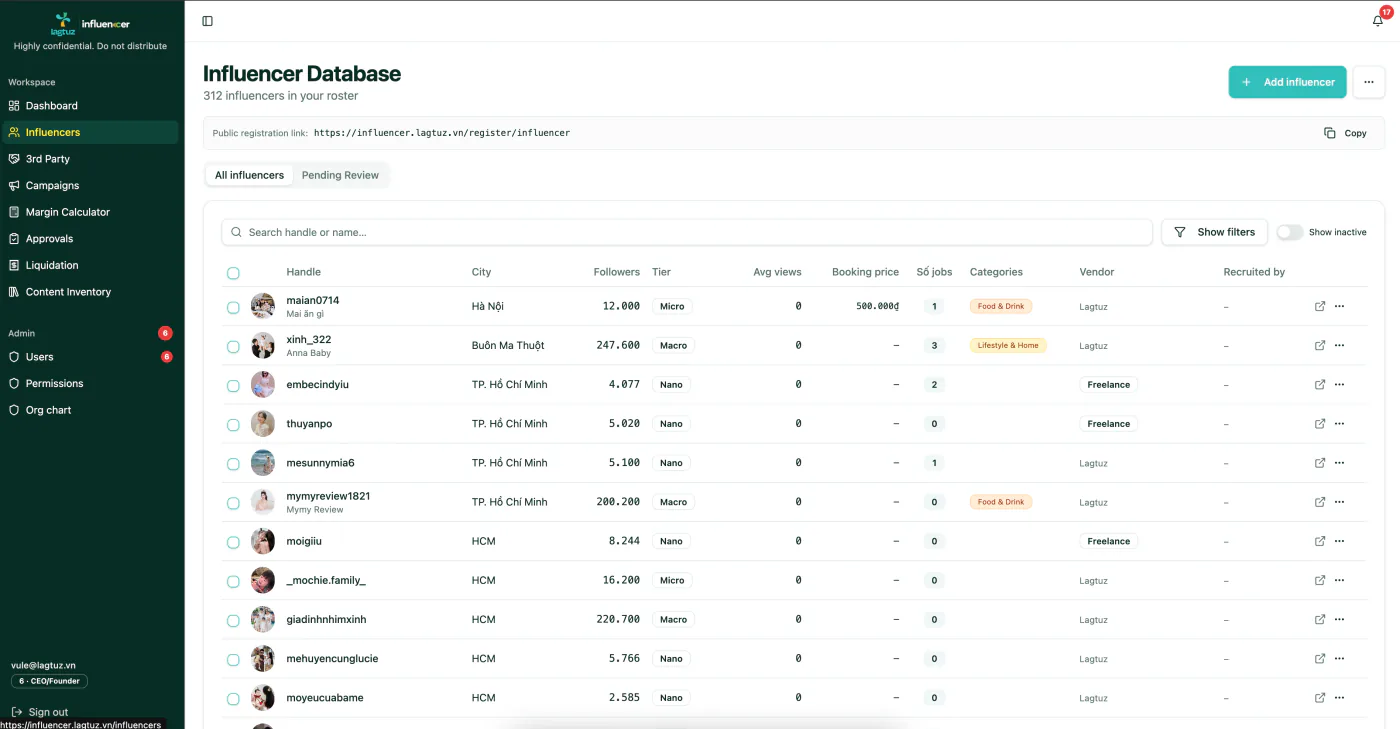This screenshot has height=729, width=1400.
Task: Click the Add influencer button
Action: pos(1287,82)
